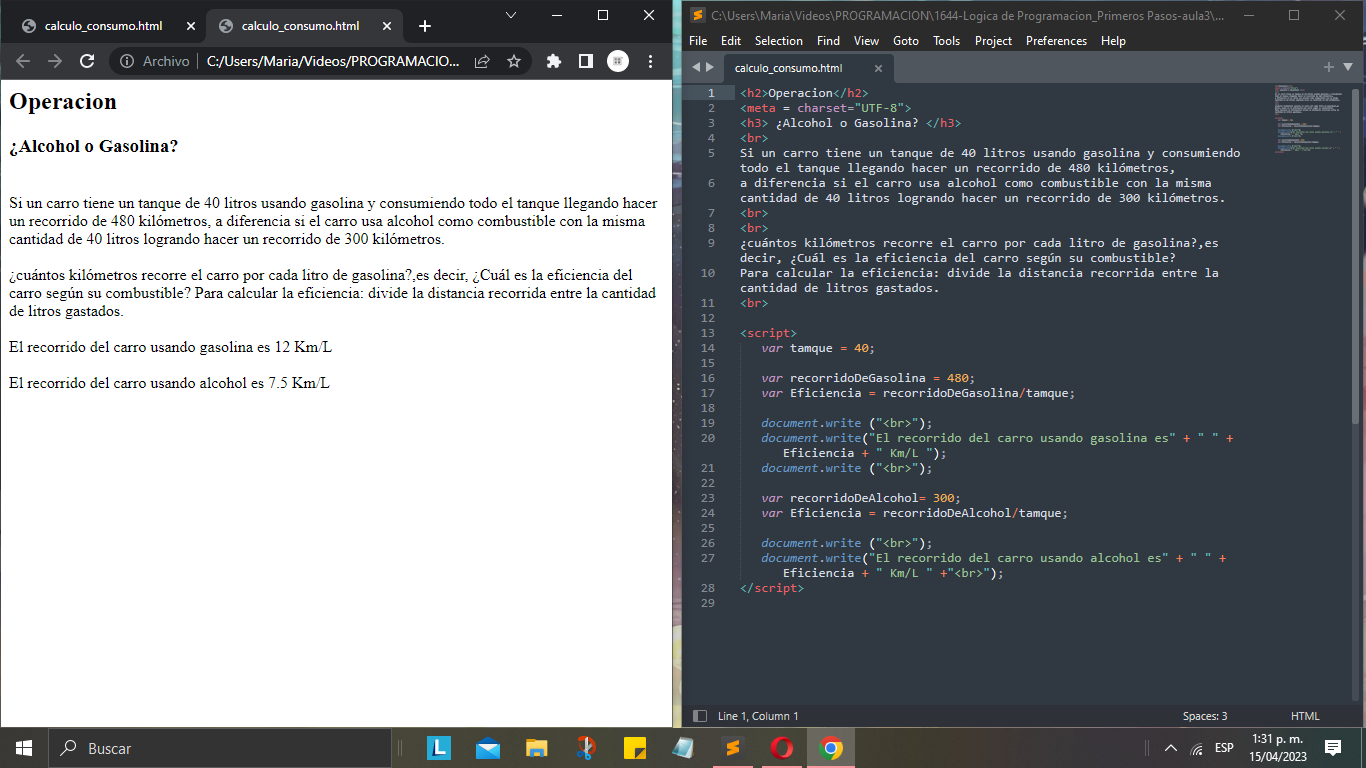Click the opening script tag in code
Viewport: 1366px width, 768px height.
(x=769, y=333)
